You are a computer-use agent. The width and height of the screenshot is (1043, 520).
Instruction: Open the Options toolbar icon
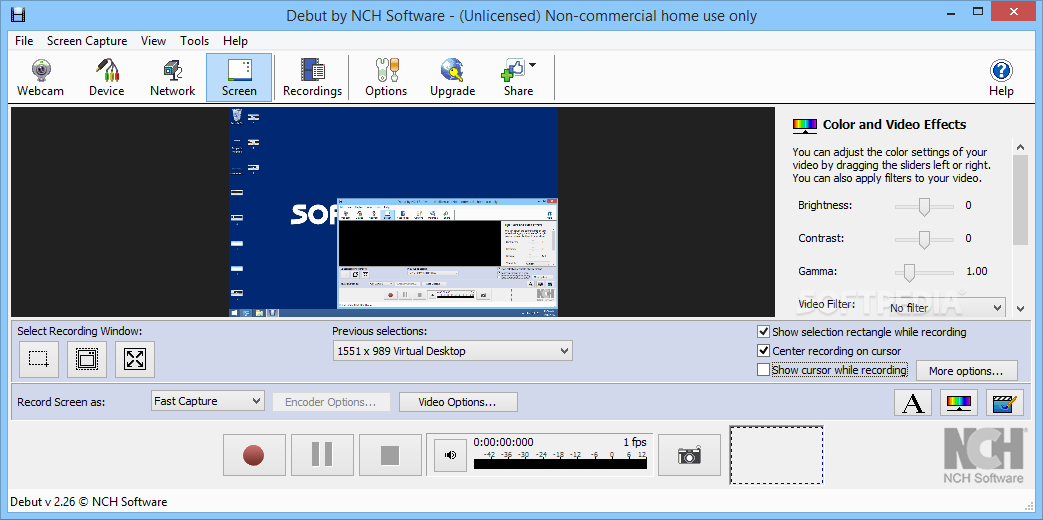386,78
